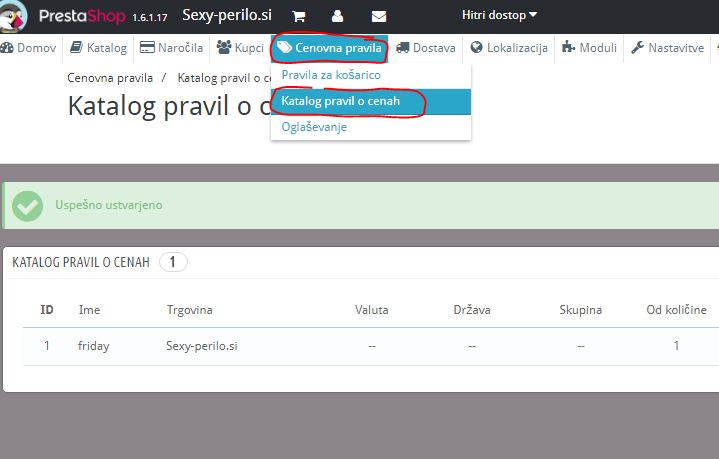The width and height of the screenshot is (719, 459).
Task: Open the shopping cart icon in header
Action: click(299, 17)
